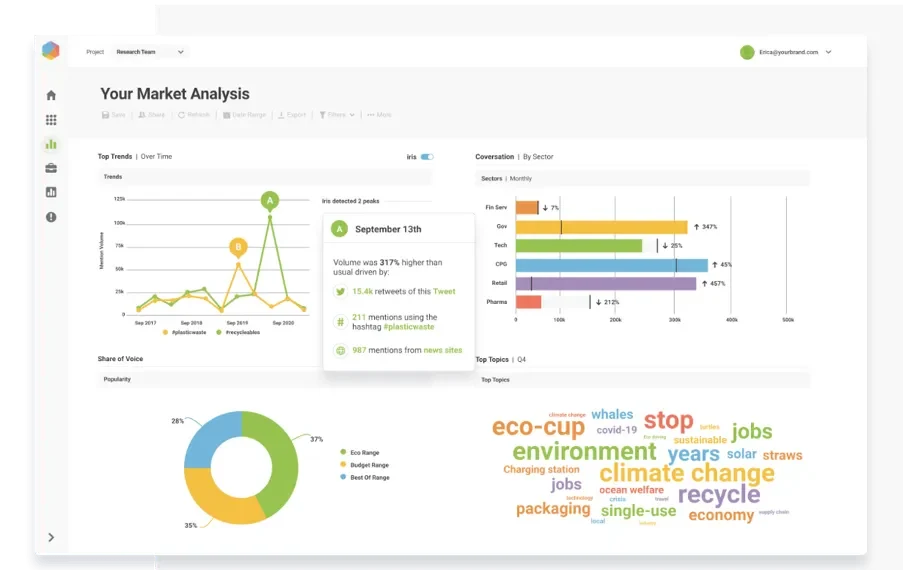Toggle the #recycleables legend entry
The image size is (904, 570).
[x=238, y=333]
